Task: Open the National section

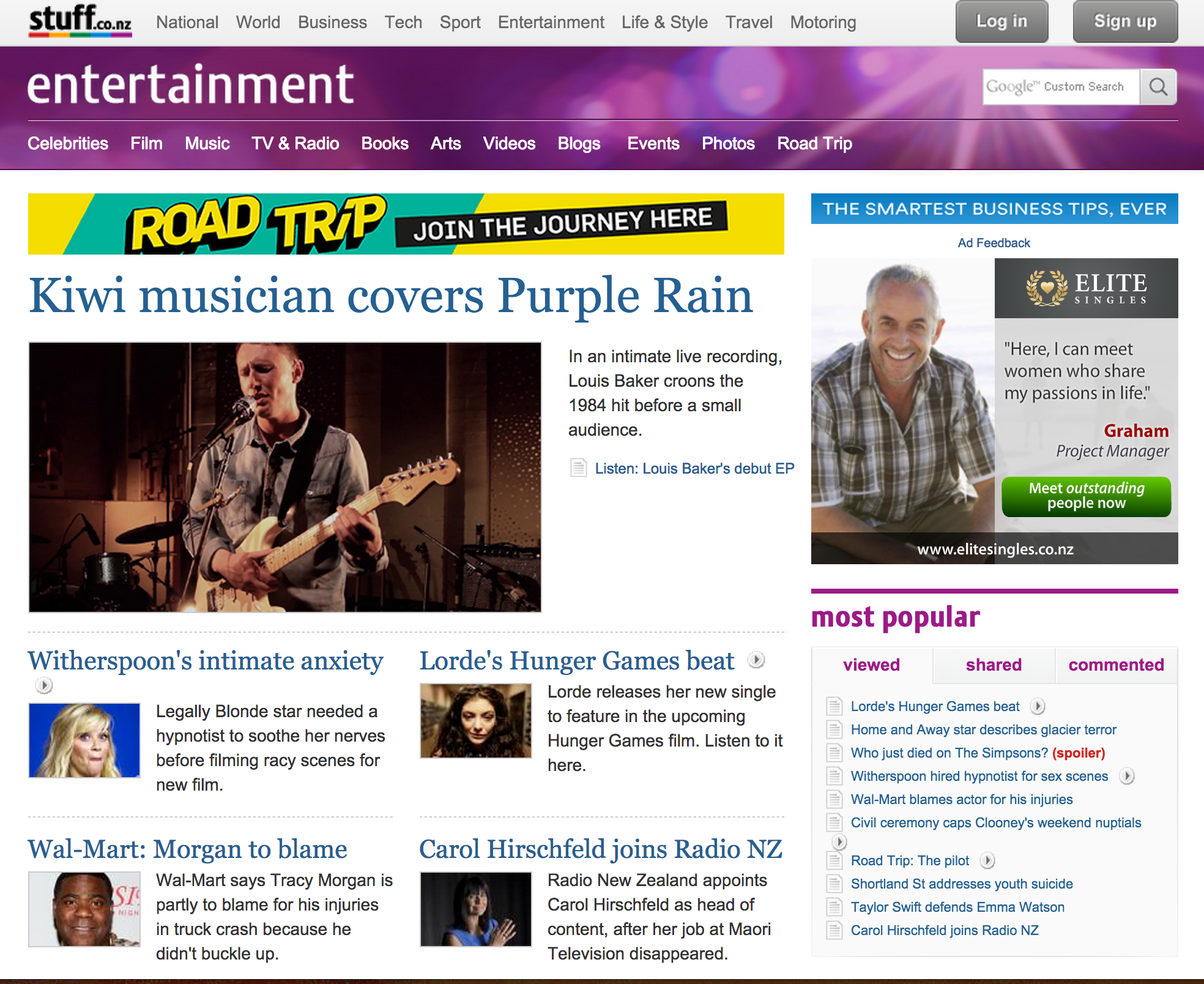Action: point(187,22)
